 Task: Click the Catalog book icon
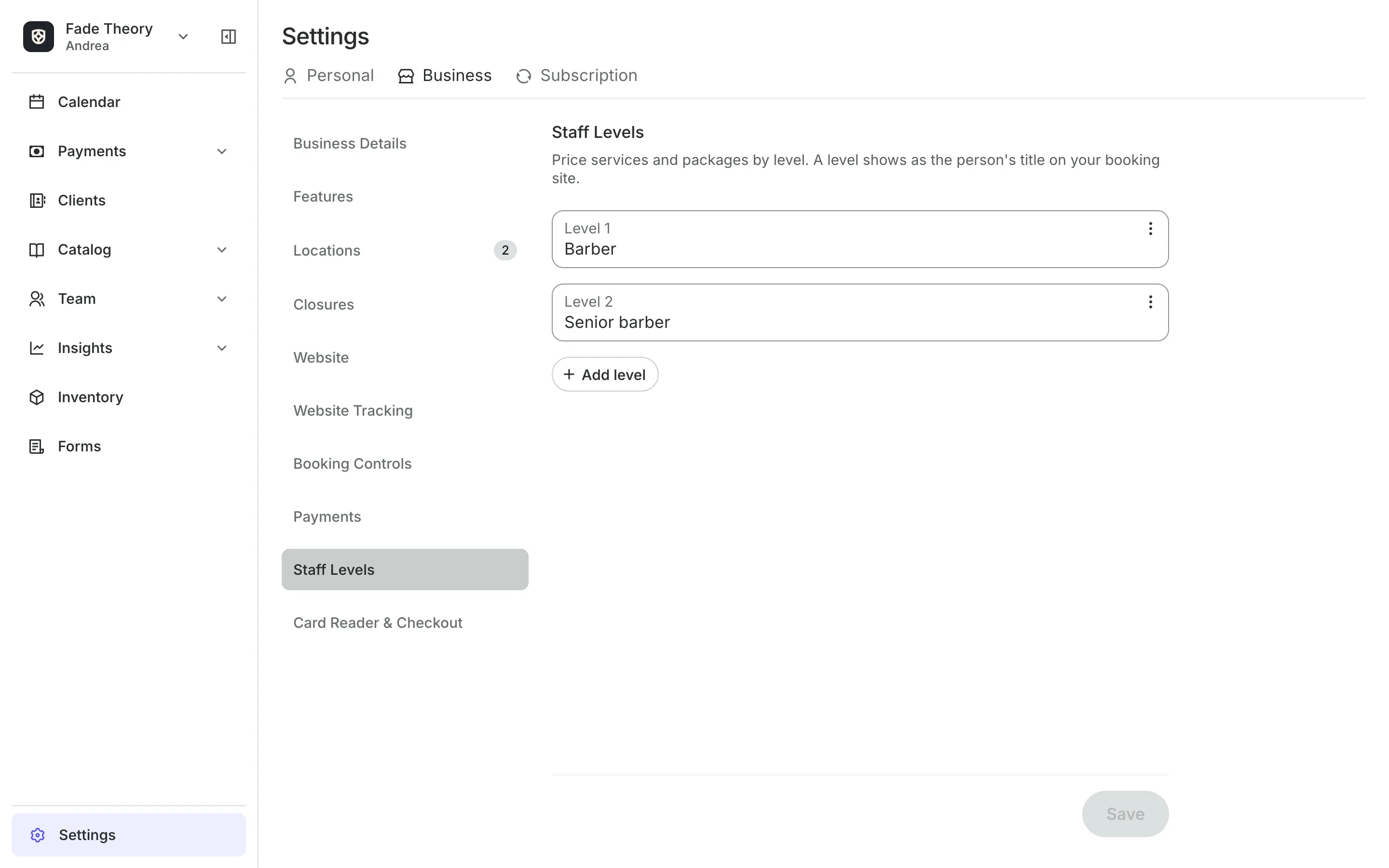tap(37, 250)
